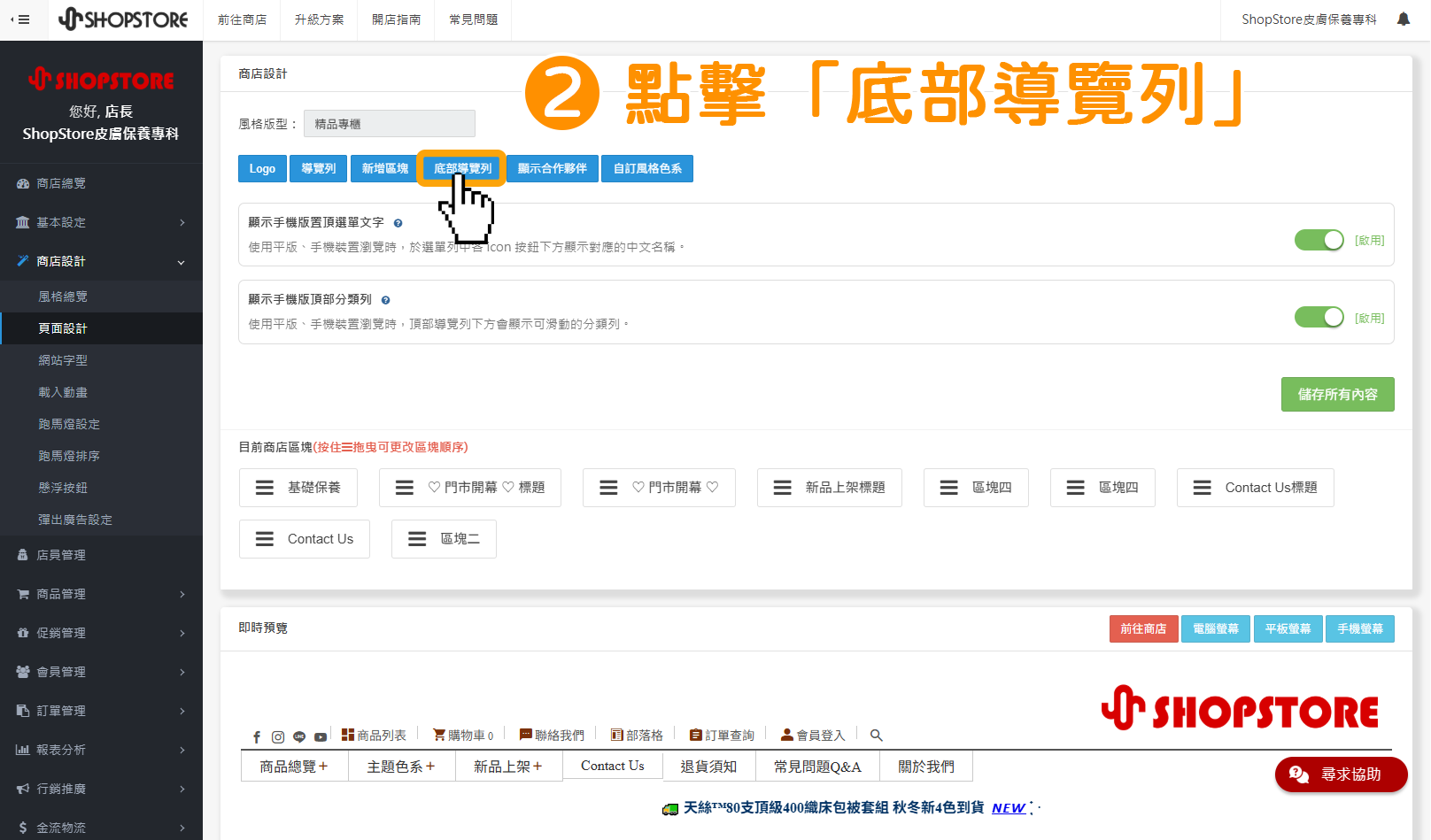The width and height of the screenshot is (1431, 840).
Task: Click the Facebook icon in preview
Action: pos(257,736)
